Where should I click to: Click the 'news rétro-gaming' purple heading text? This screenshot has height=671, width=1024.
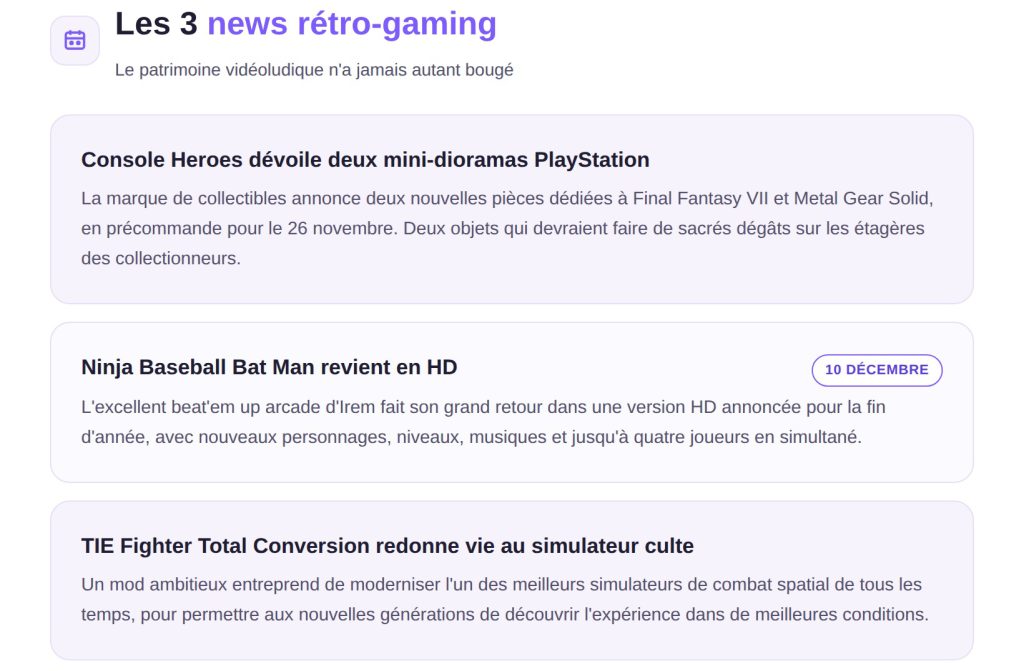click(352, 24)
